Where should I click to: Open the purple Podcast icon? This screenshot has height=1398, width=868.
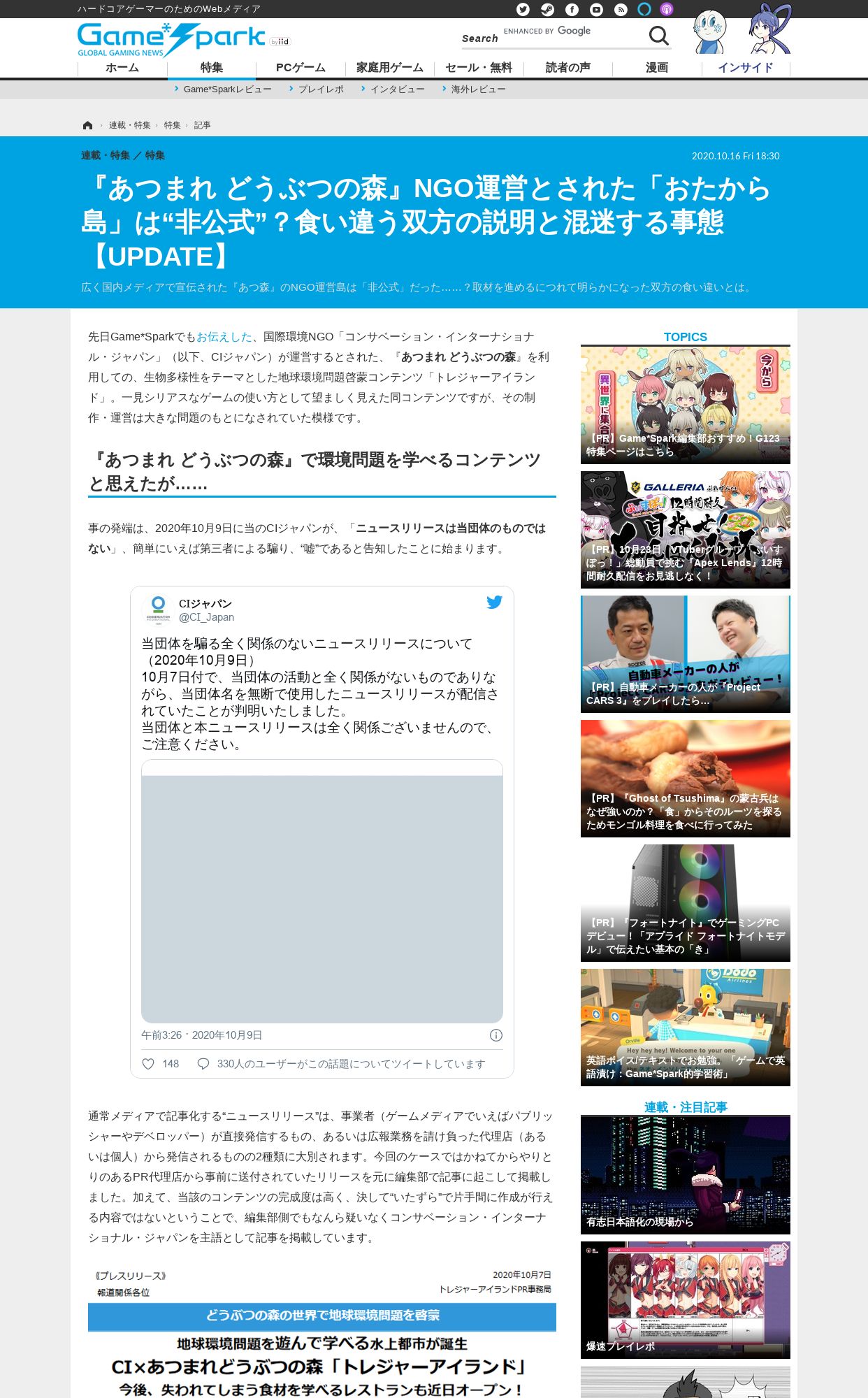[667, 9]
